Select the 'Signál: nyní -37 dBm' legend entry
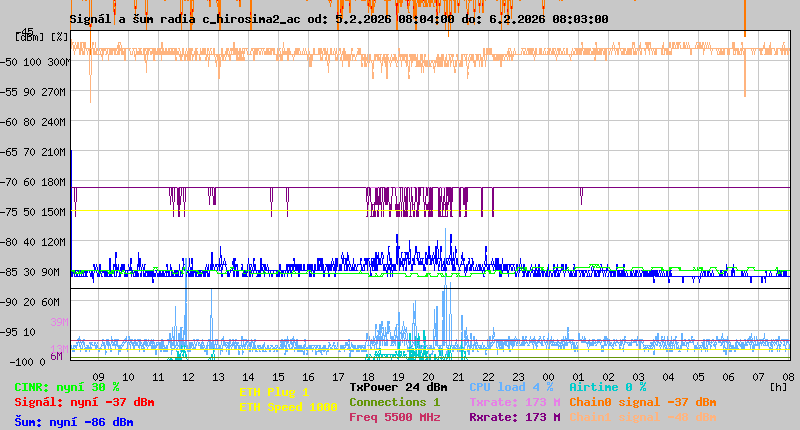 [84, 402]
